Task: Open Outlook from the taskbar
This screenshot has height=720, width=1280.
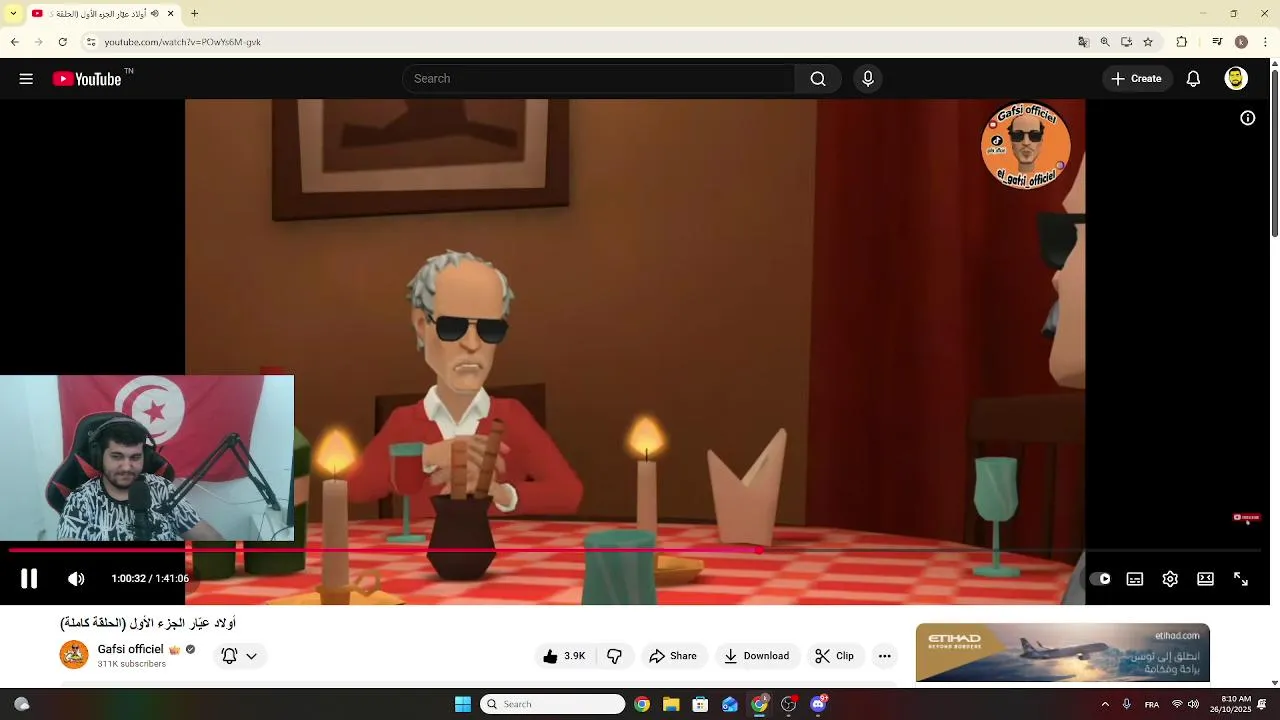Action: 730,704
